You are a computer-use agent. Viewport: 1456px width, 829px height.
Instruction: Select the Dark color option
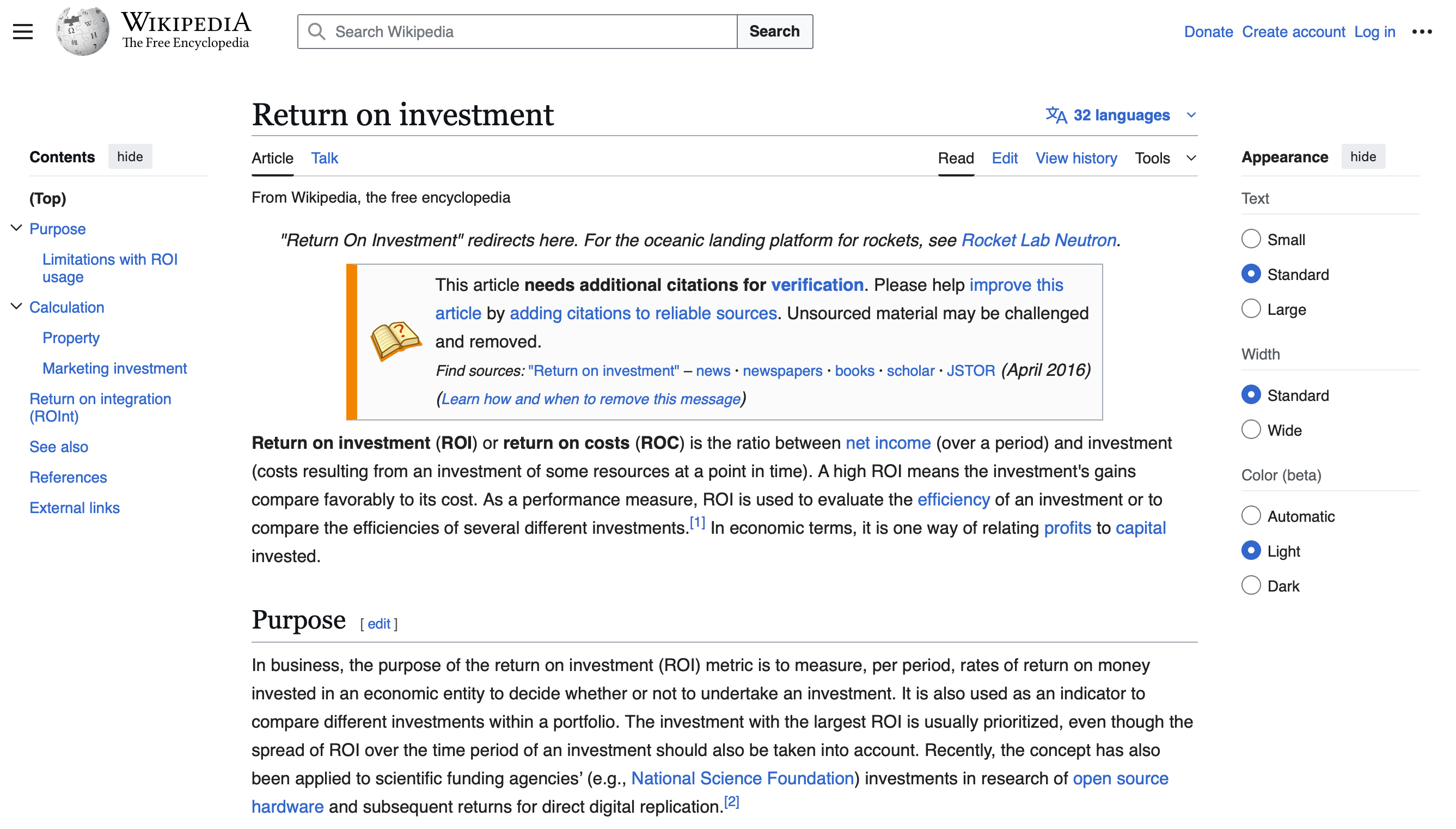1251,586
